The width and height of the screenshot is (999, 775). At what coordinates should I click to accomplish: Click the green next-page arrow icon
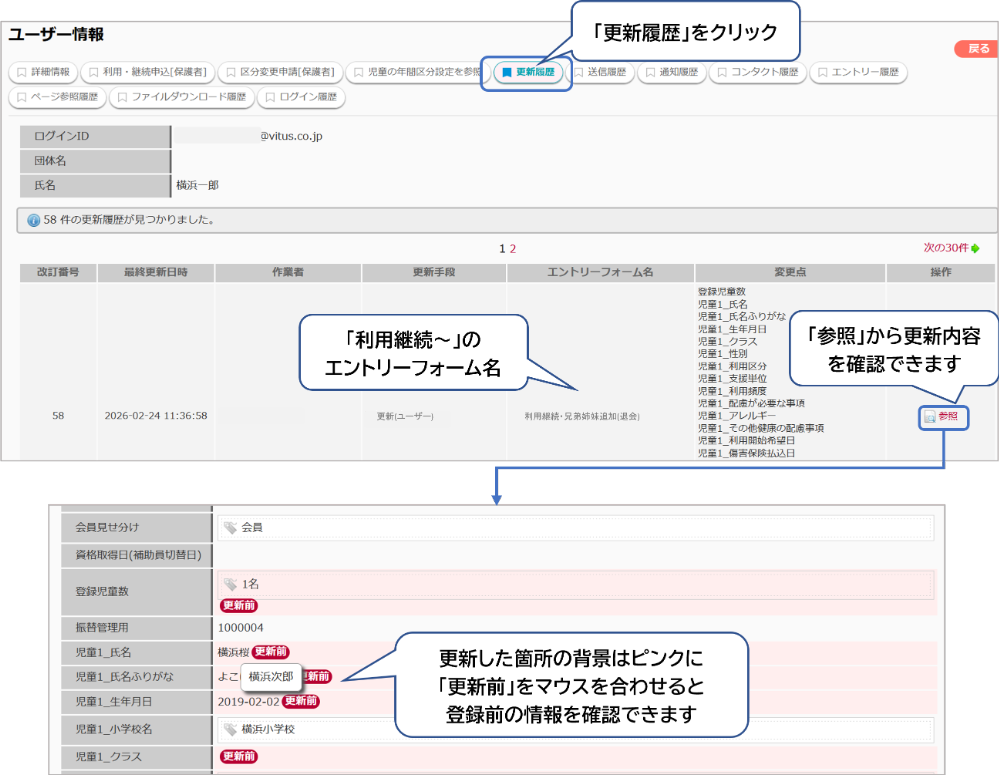click(x=975, y=248)
